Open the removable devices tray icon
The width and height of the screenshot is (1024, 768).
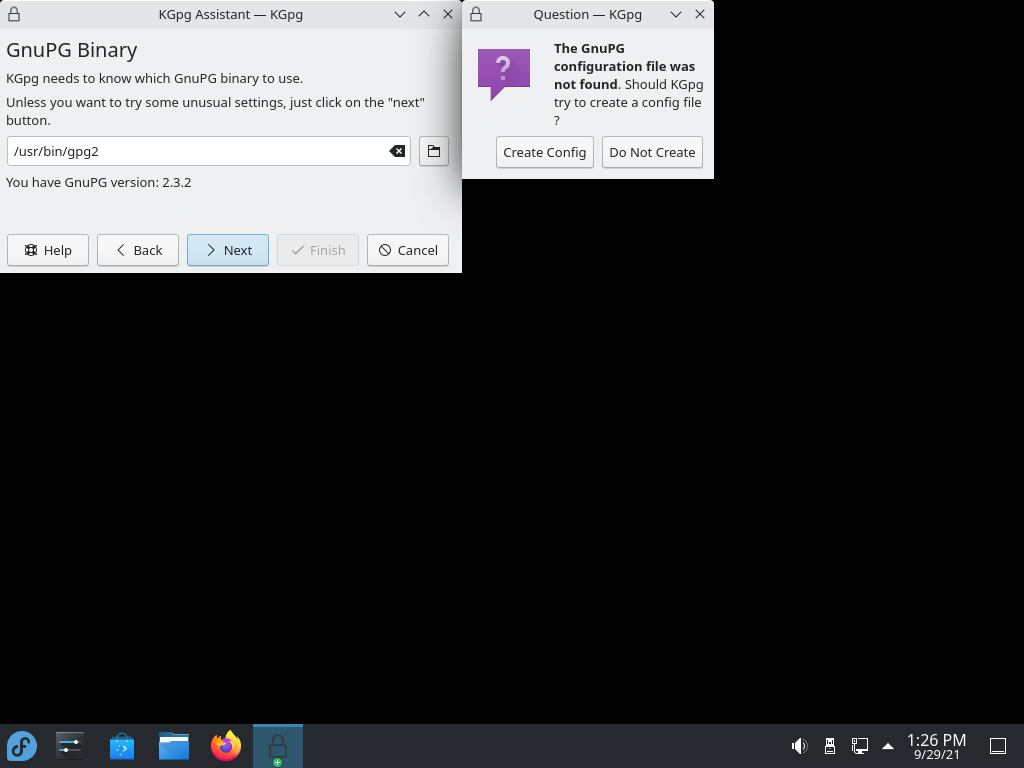click(829, 746)
